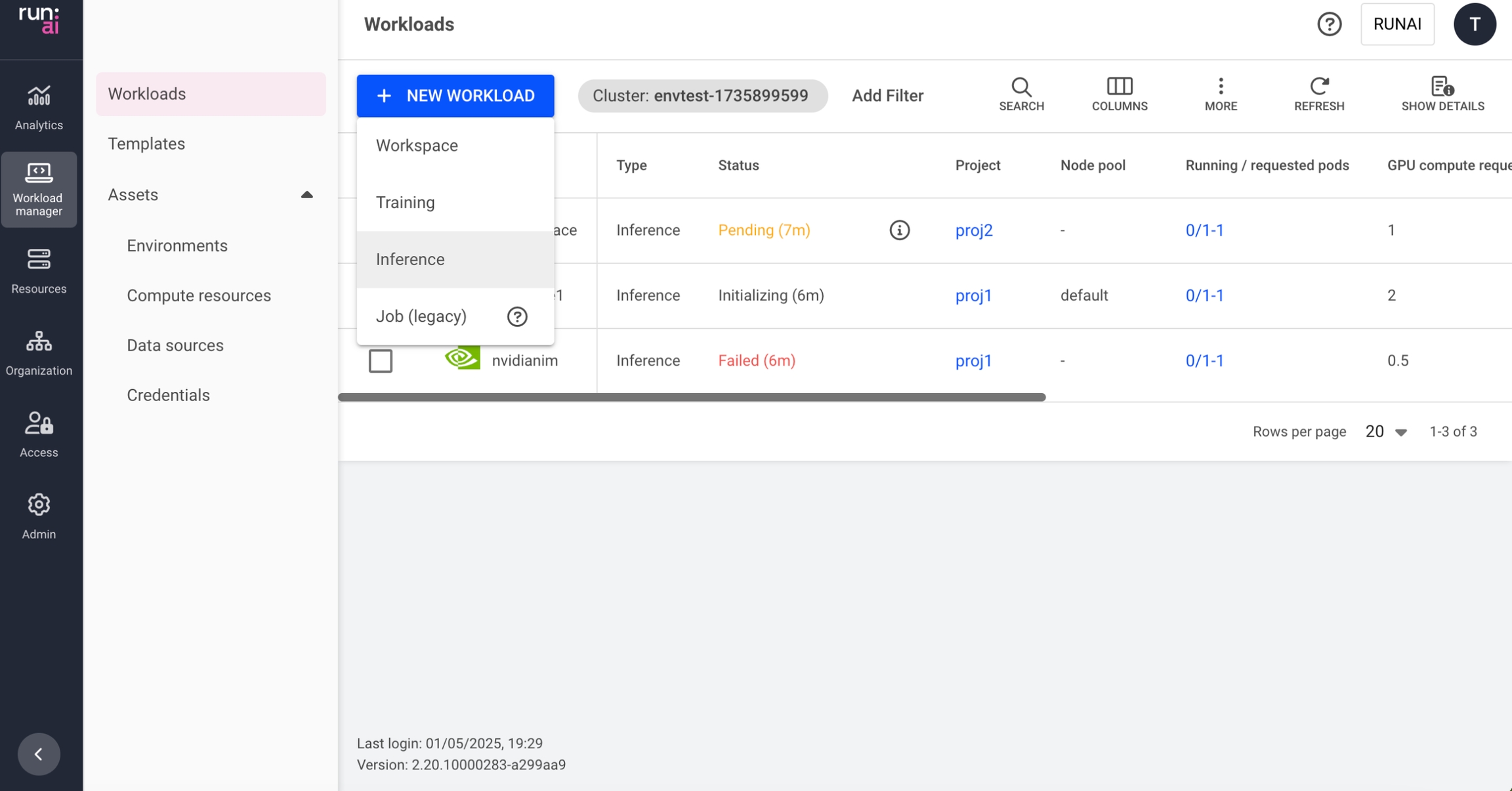1512x791 pixels.
Task: Click info icon beside Pending status
Action: [899, 230]
